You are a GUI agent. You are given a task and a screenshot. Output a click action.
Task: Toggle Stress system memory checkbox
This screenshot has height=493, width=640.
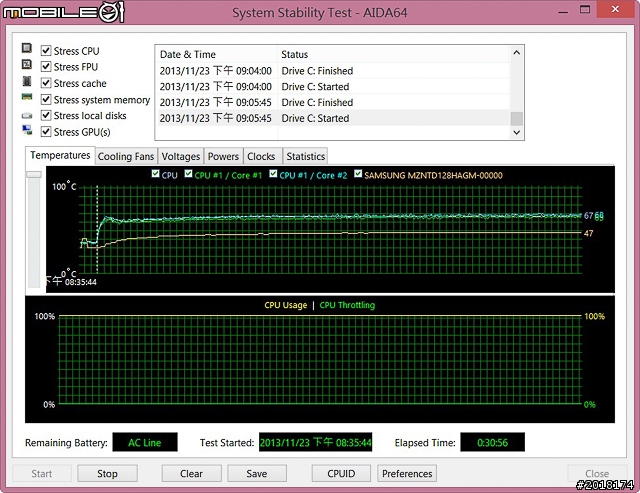coord(46,99)
